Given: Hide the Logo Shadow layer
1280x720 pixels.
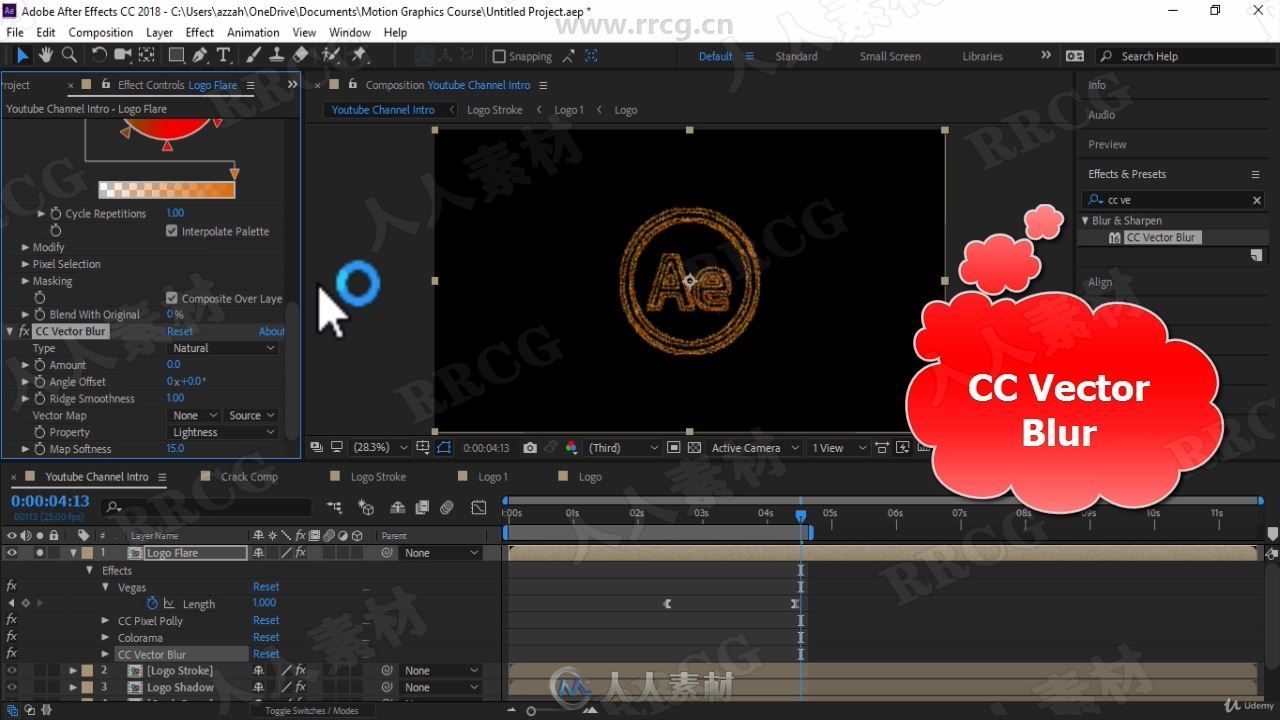Looking at the screenshot, I should (12, 688).
